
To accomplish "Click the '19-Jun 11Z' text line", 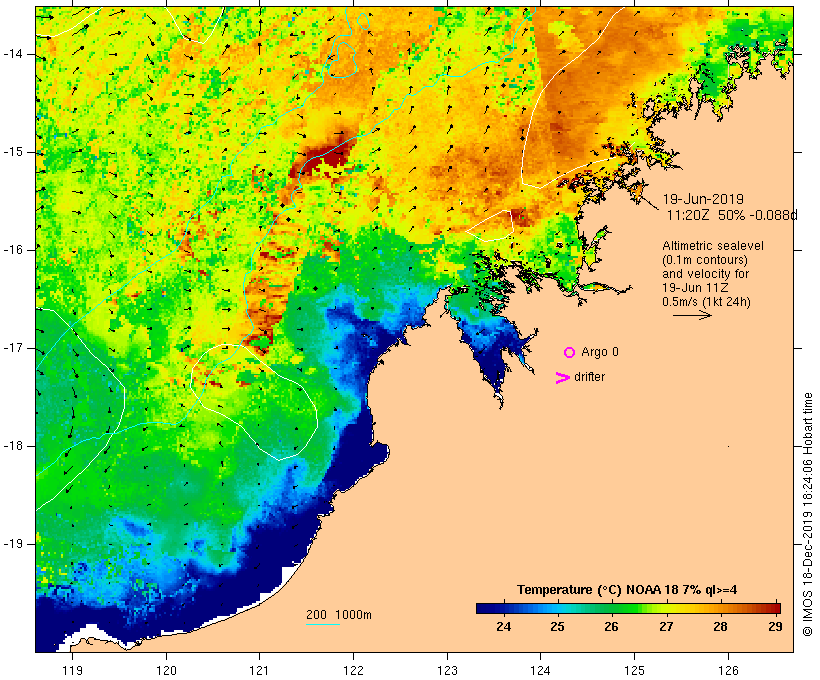I will (x=695, y=288).
